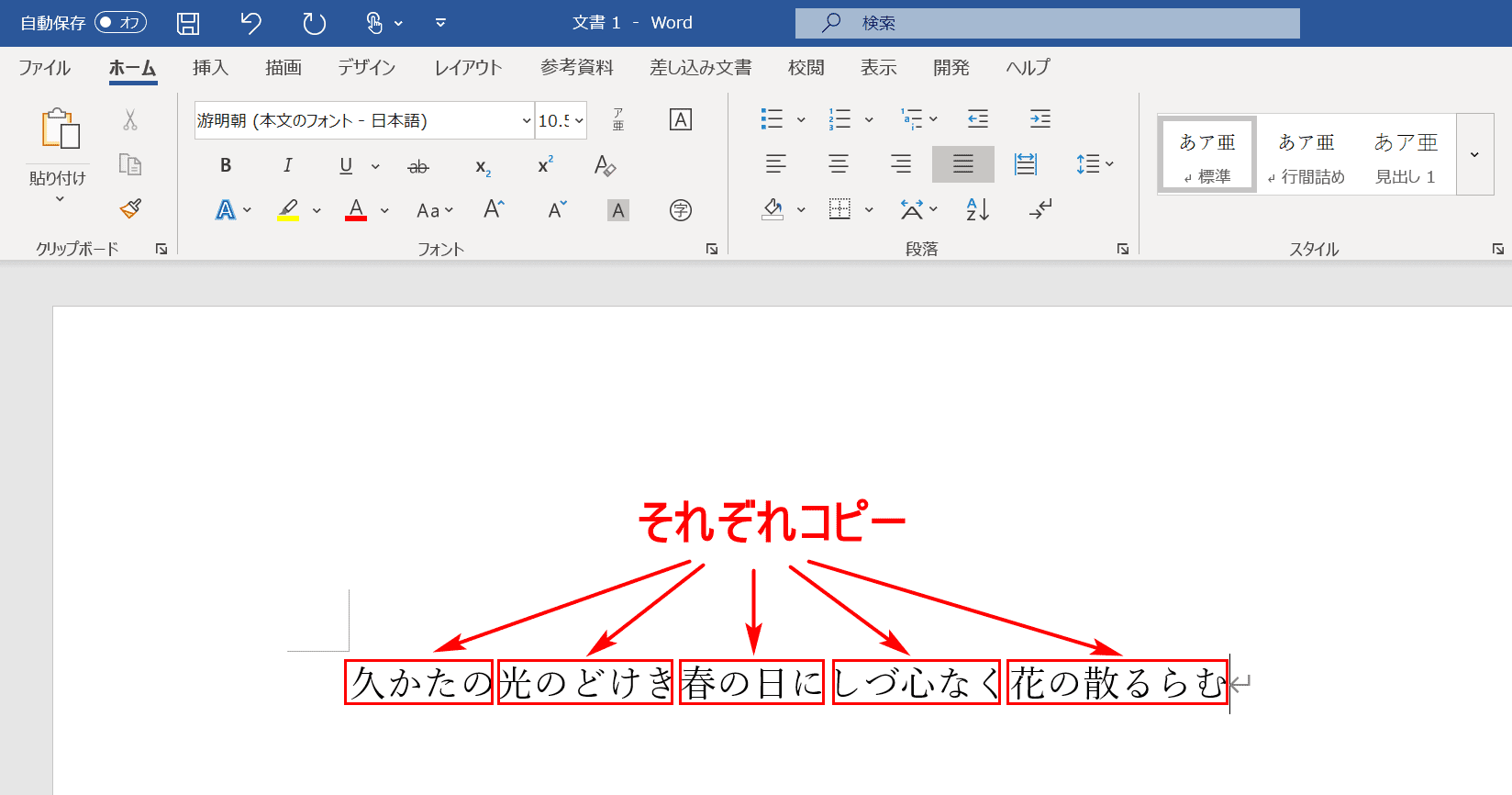Open line spacing options
The height and width of the screenshot is (795, 1512).
click(x=1095, y=164)
